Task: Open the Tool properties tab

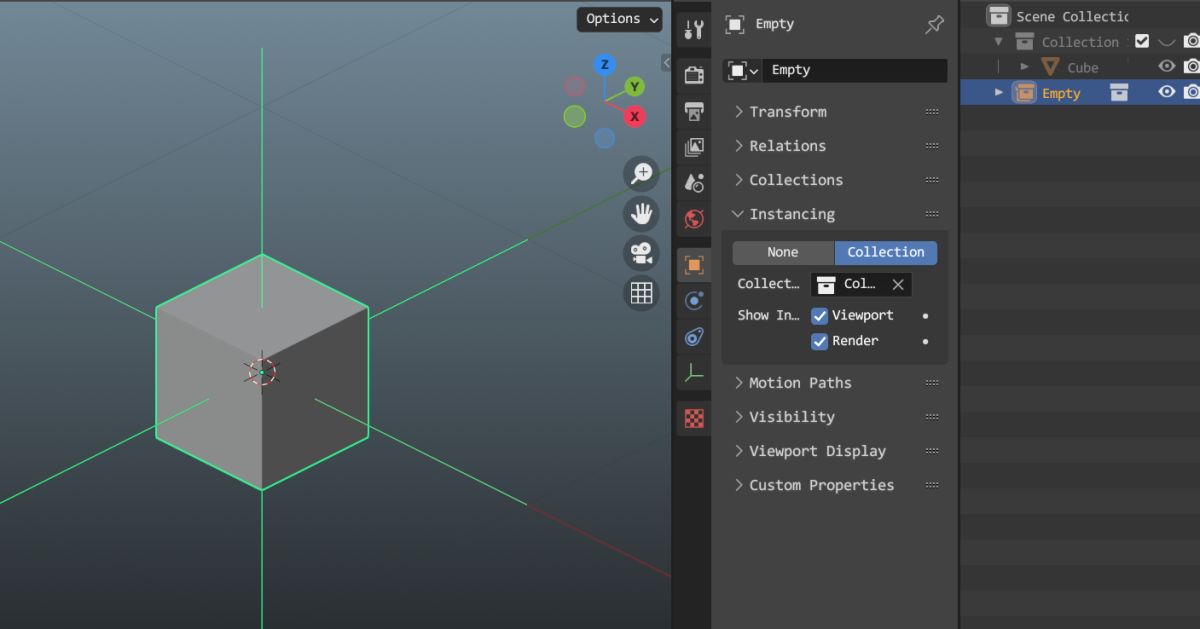Action: [x=694, y=30]
